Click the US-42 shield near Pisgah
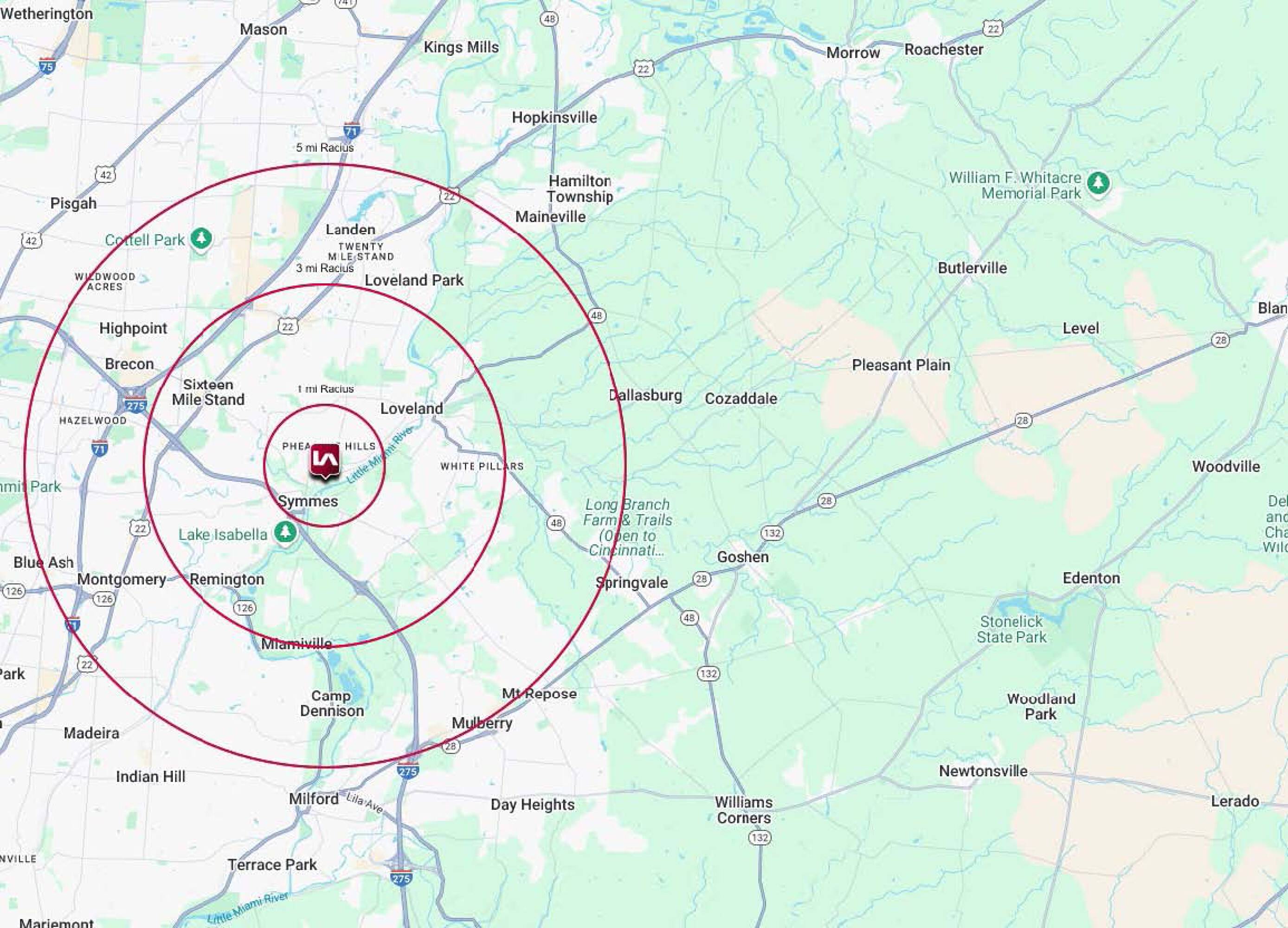 tap(106, 175)
